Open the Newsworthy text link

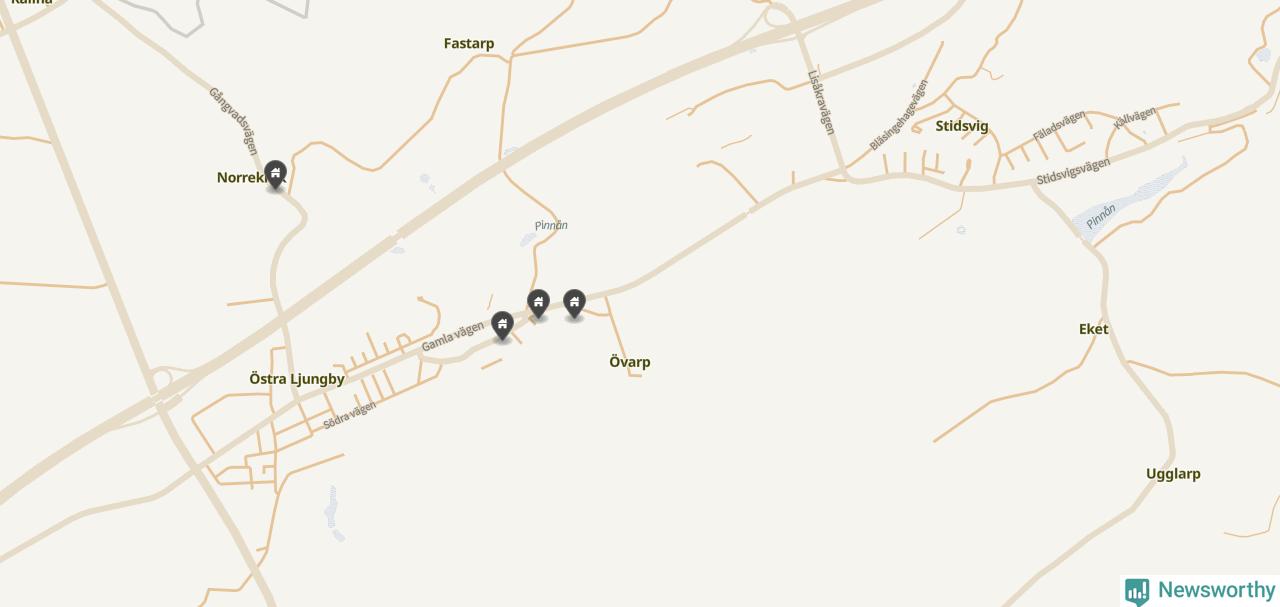(1215, 590)
